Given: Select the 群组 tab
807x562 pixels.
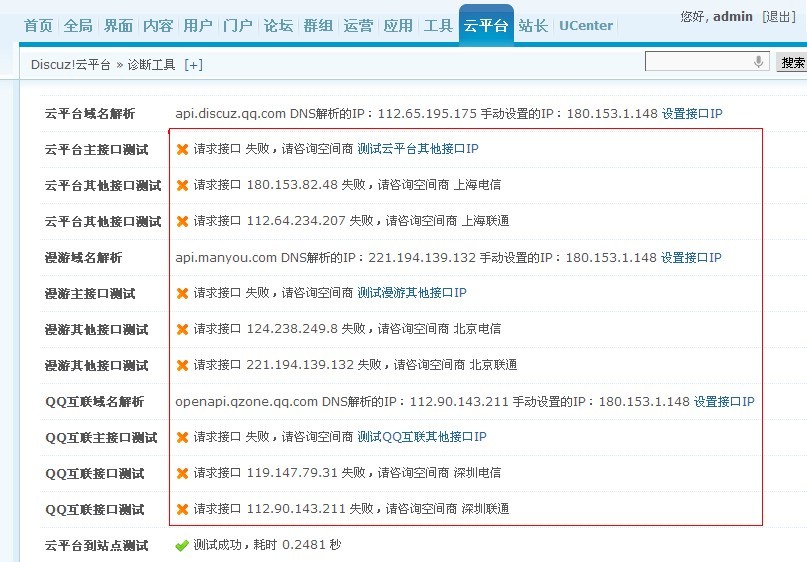Looking at the screenshot, I should [318, 26].
